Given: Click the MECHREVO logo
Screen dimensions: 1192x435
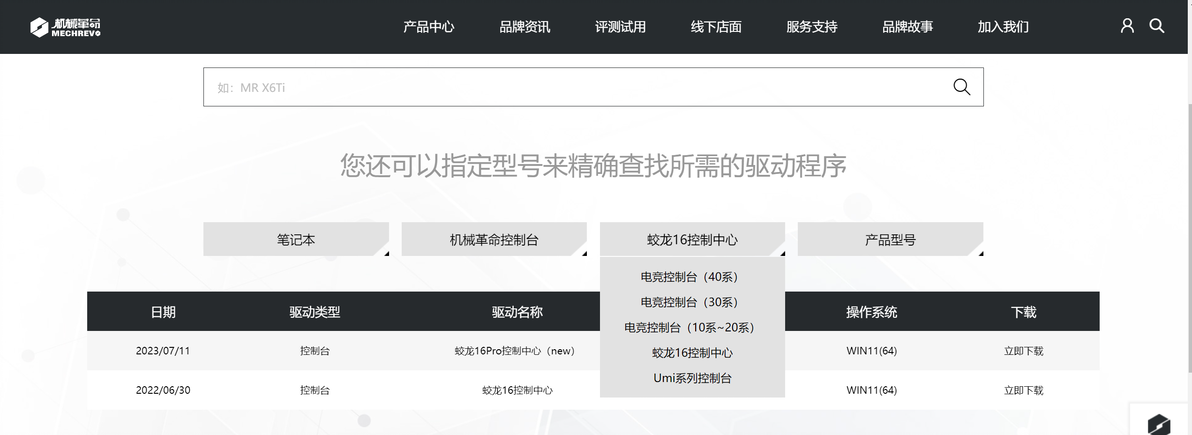Looking at the screenshot, I should (65, 27).
